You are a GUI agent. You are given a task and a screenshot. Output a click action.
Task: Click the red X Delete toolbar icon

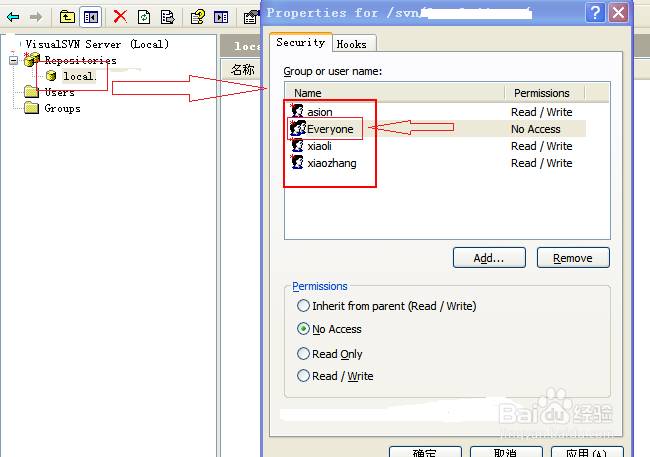(120, 17)
